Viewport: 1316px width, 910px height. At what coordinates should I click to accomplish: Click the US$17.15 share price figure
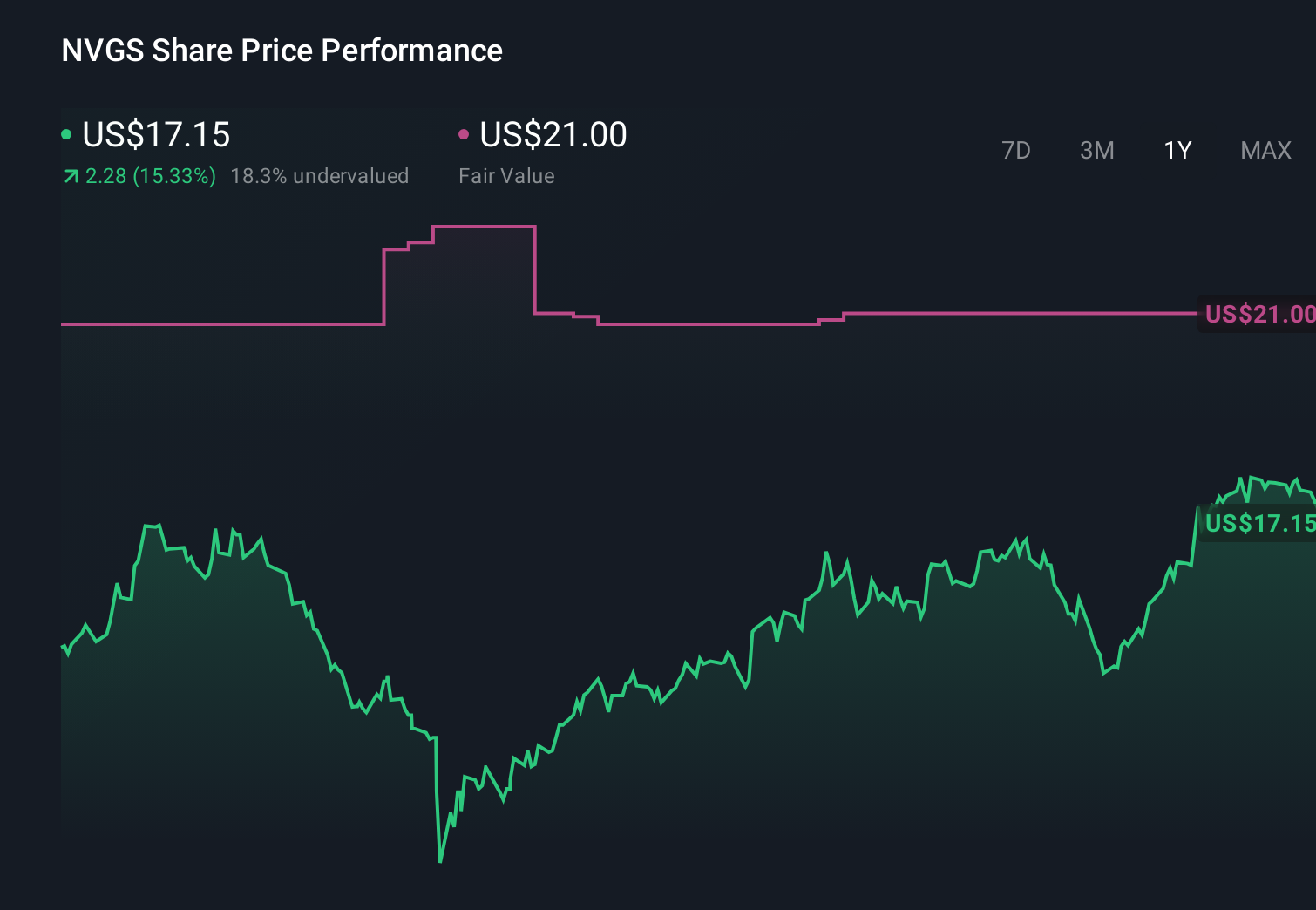click(x=155, y=135)
